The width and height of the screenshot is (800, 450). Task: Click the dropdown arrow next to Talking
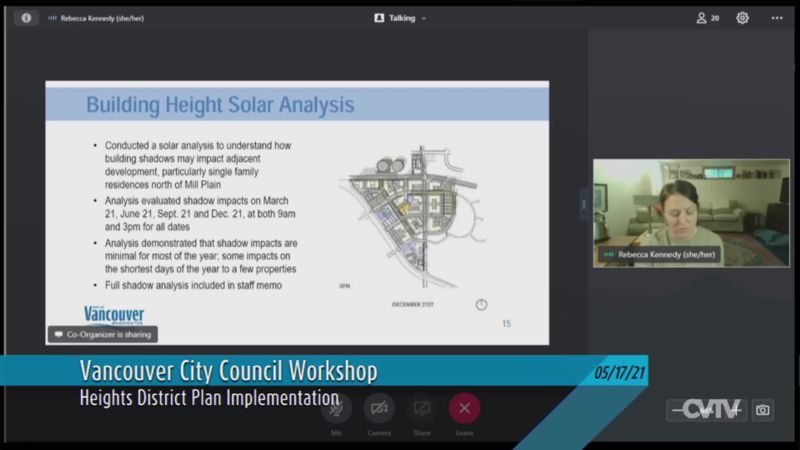[424, 18]
